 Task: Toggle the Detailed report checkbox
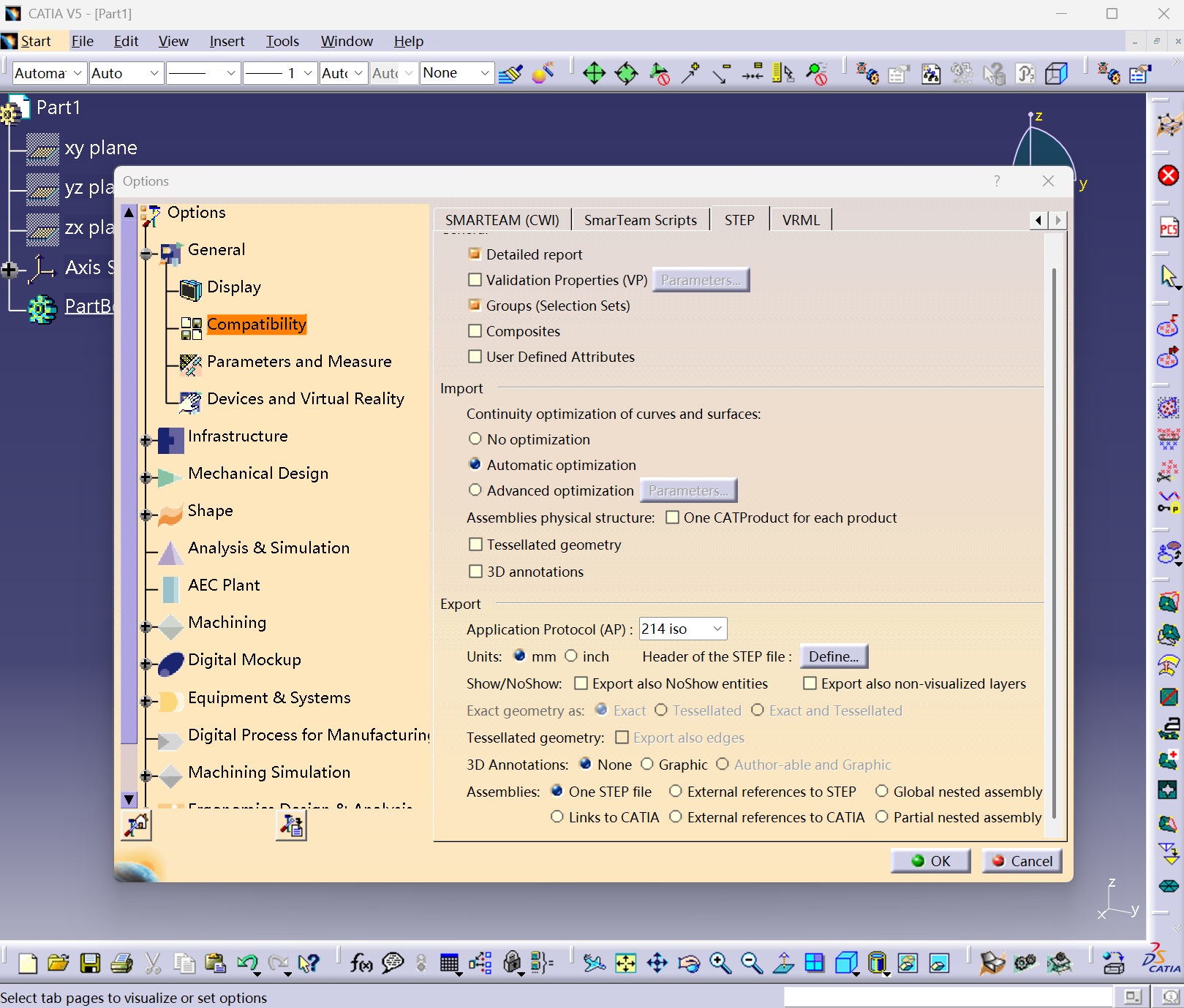click(475, 254)
